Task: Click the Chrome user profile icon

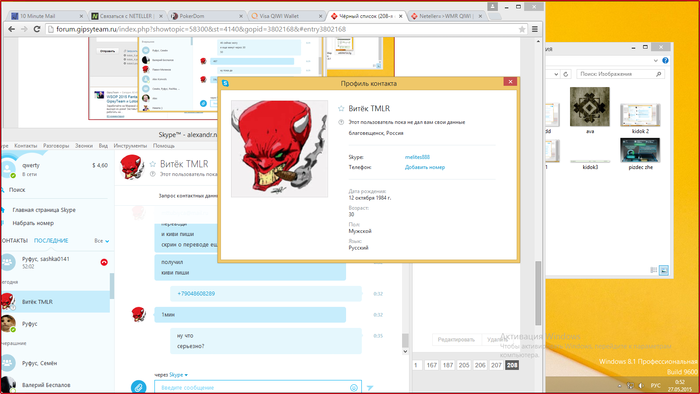Action: [492, 6]
